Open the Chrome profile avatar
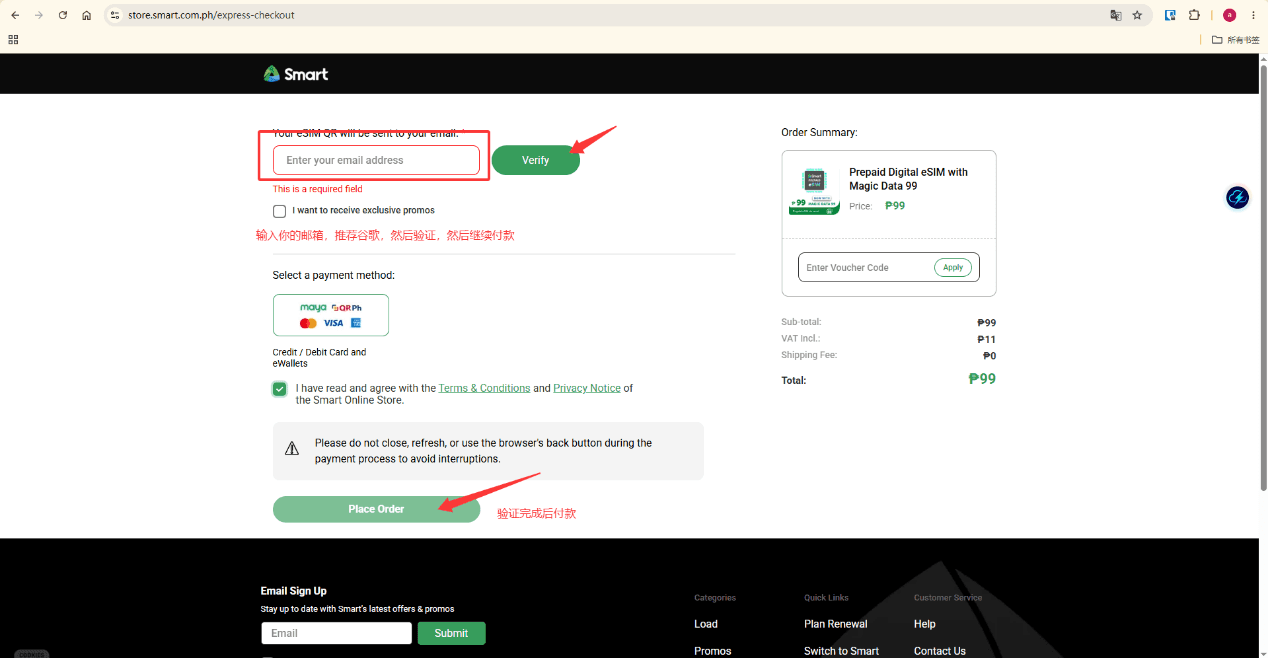The image size is (1268, 658). tap(1229, 15)
